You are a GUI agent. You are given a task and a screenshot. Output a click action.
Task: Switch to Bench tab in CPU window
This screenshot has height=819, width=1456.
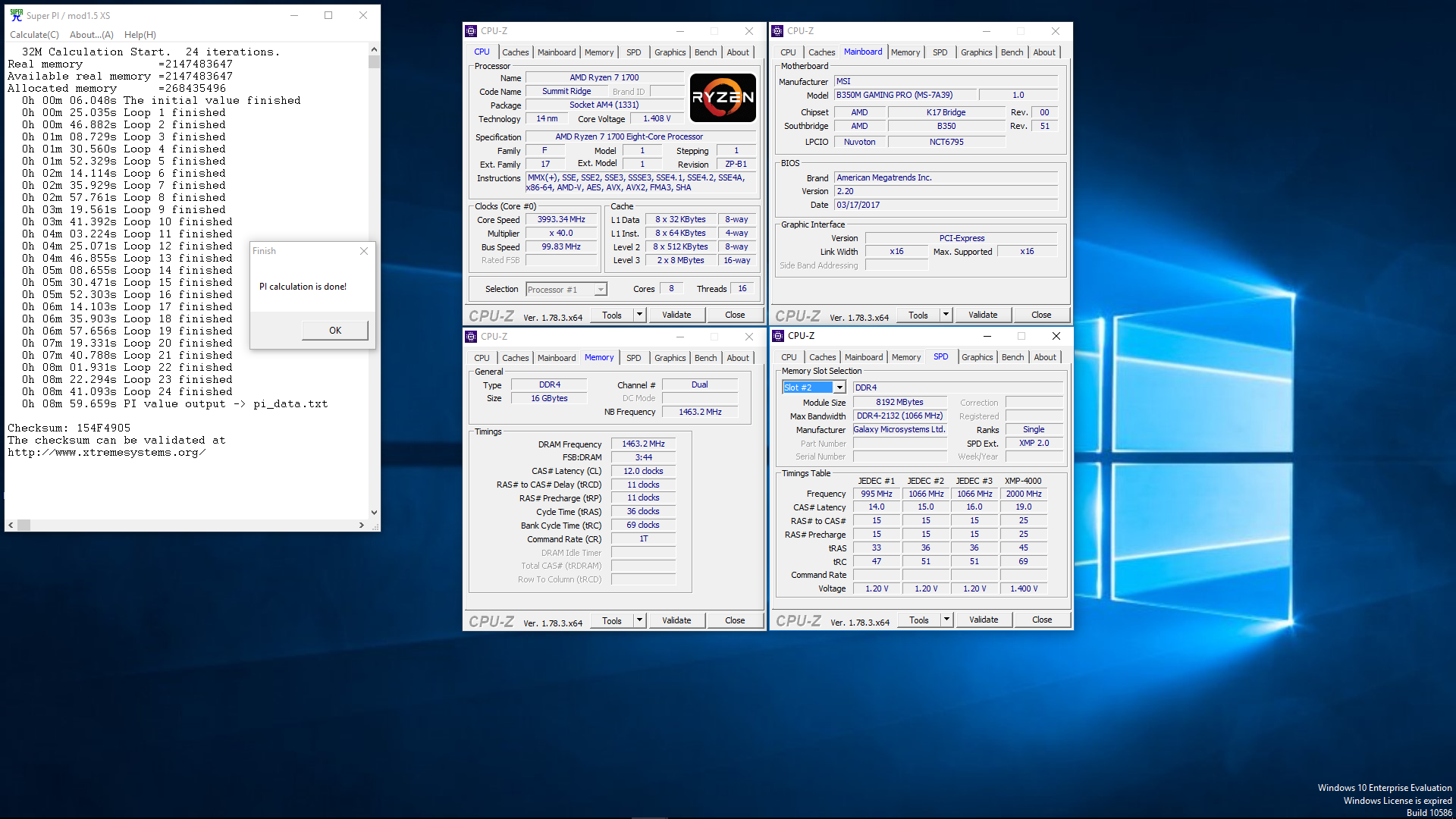[706, 52]
